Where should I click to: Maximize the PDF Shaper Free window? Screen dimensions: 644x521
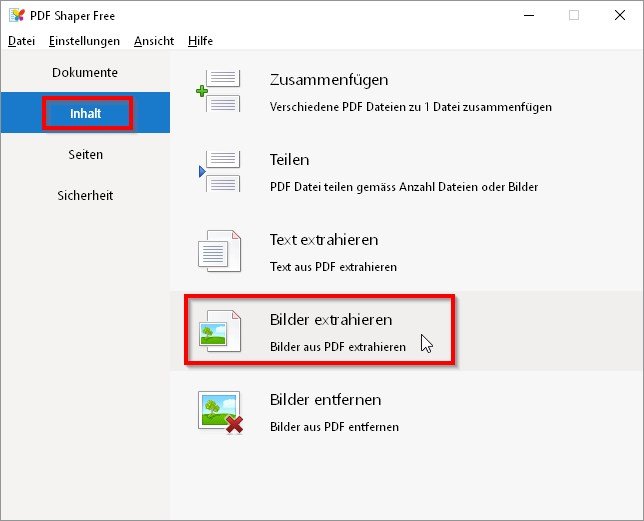(574, 16)
